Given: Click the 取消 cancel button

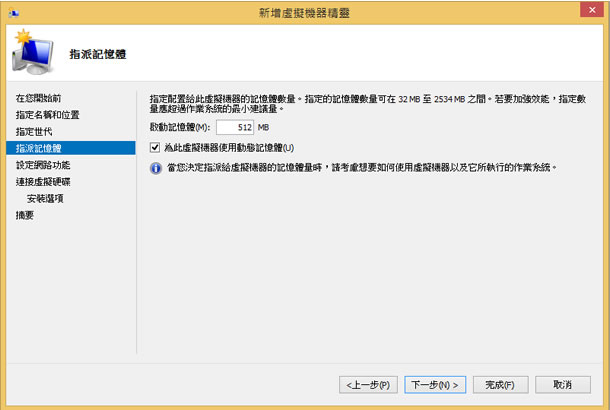Looking at the screenshot, I should pyautogui.click(x=563, y=385).
